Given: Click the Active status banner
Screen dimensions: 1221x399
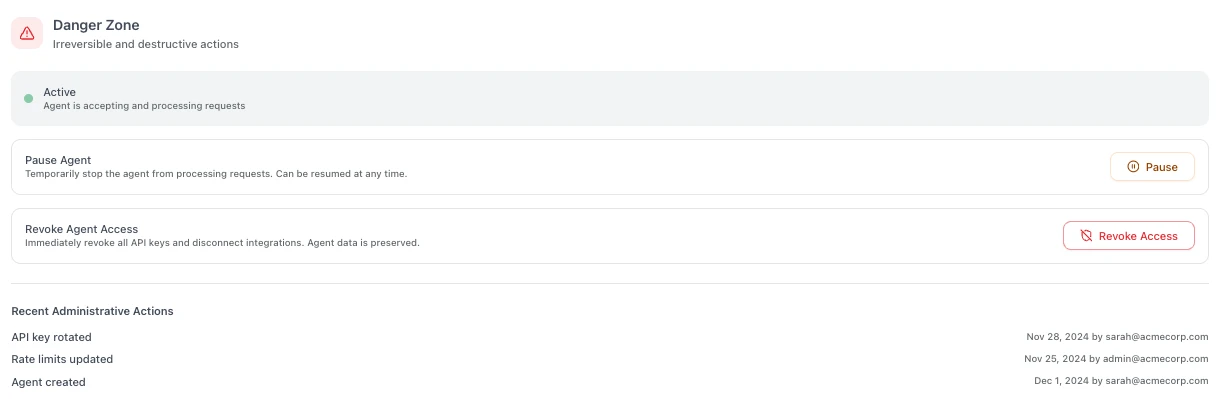Looking at the screenshot, I should pos(610,98).
